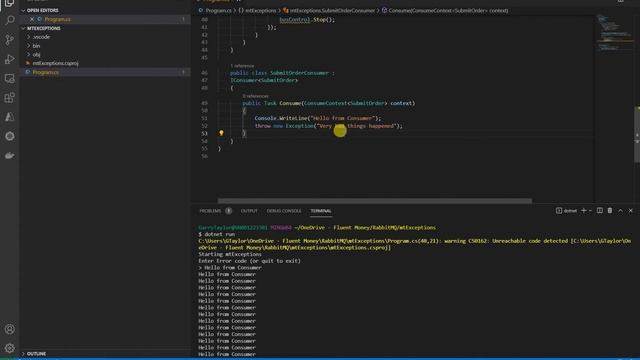Open mtExceptions.csproj in file tree
Viewport: 640px width, 360px height.
[56, 63]
